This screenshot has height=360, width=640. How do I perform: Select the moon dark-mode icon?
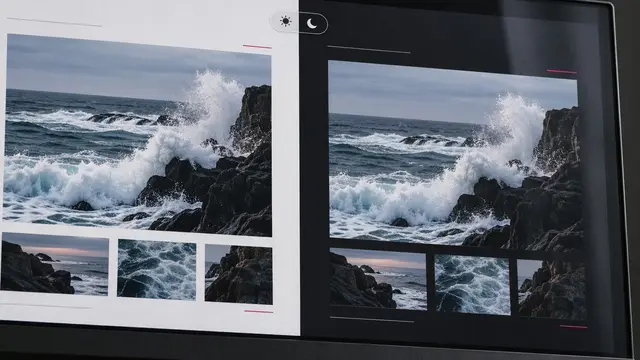pos(312,24)
